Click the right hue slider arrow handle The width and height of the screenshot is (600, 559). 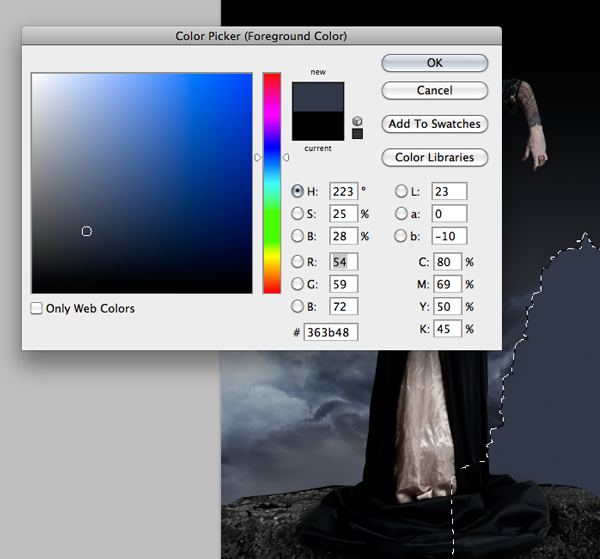286,157
